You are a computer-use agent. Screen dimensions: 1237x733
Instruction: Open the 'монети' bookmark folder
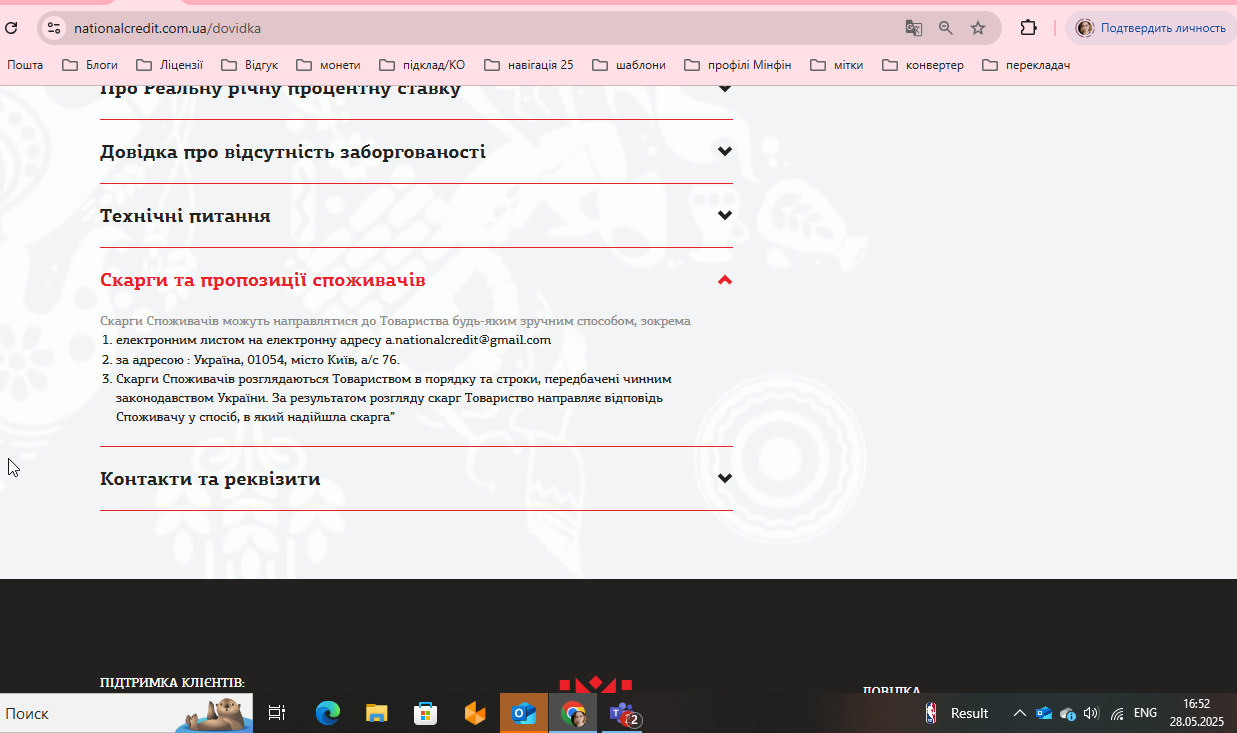point(328,65)
